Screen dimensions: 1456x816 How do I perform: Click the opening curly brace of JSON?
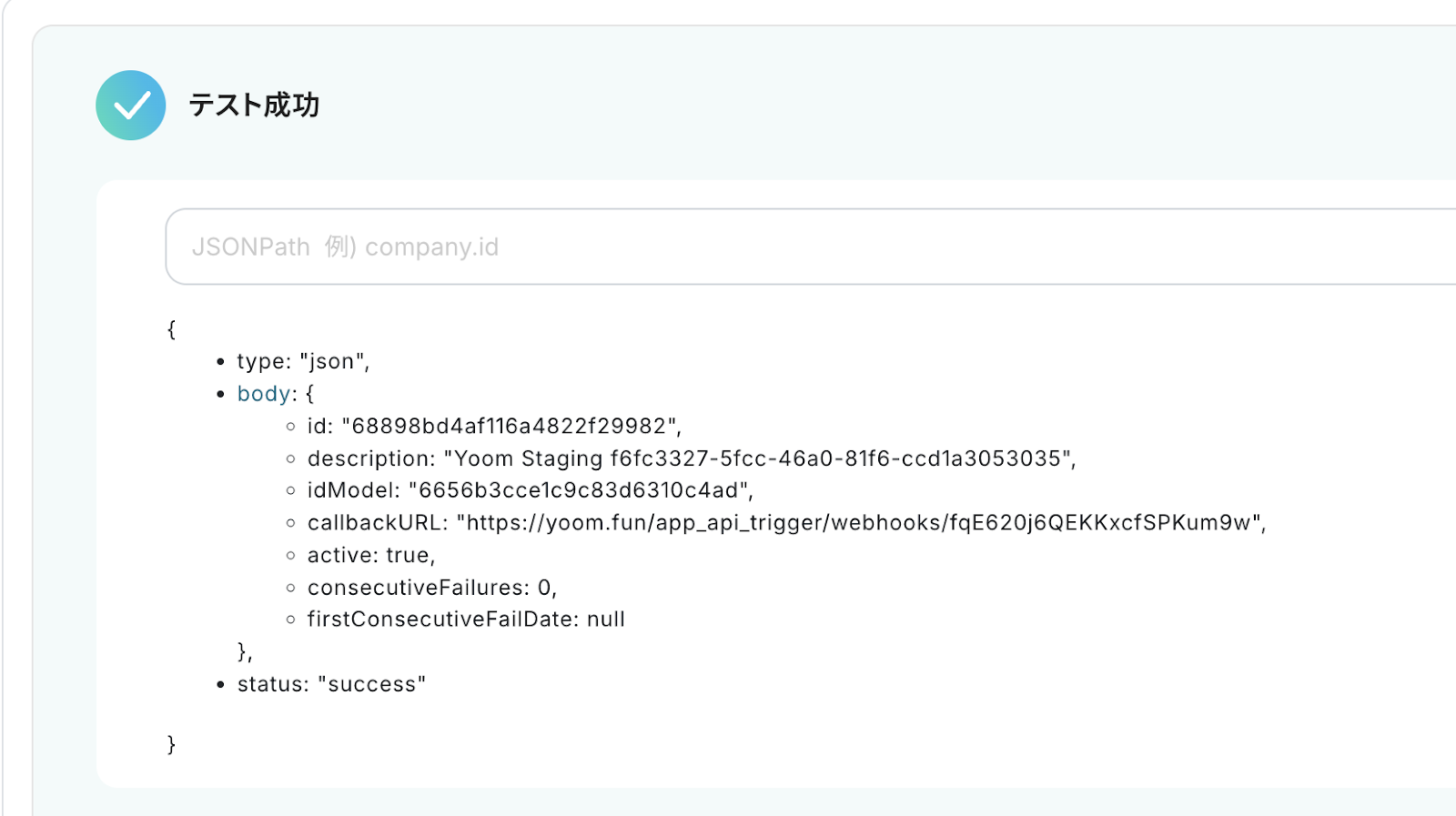click(x=171, y=329)
